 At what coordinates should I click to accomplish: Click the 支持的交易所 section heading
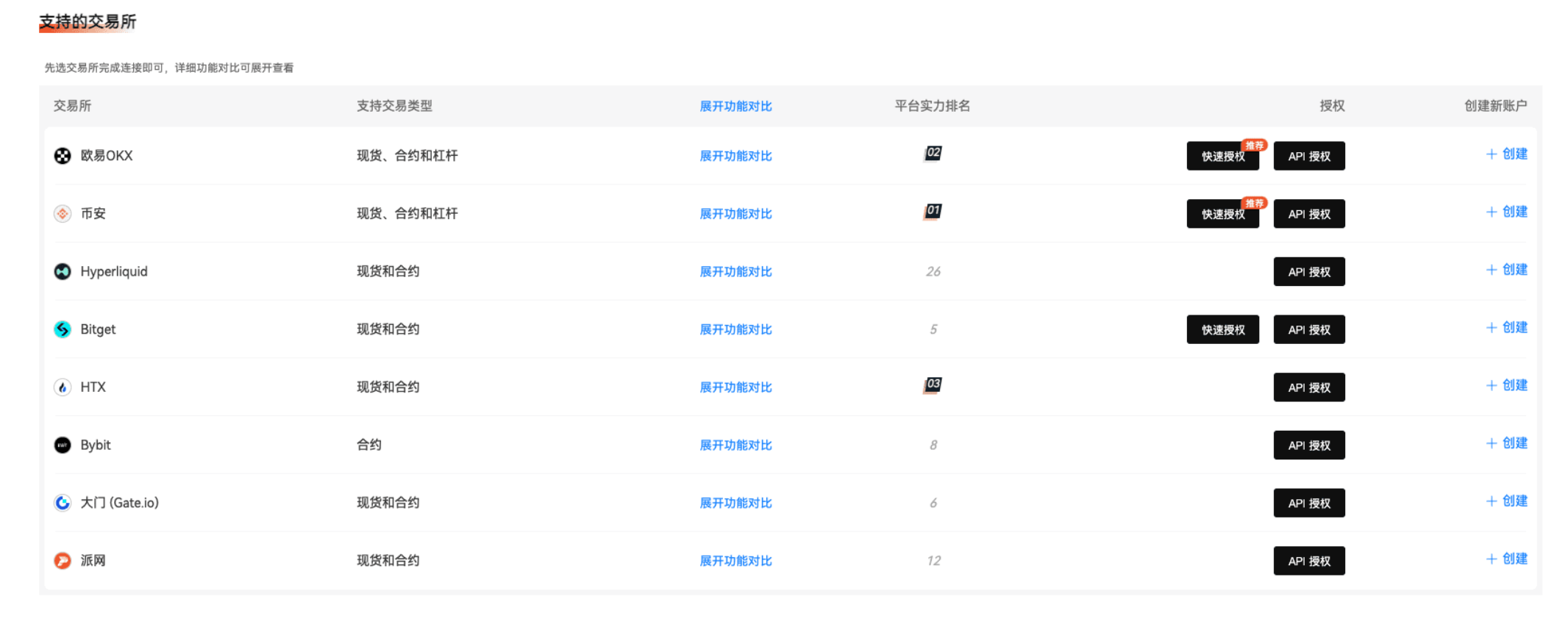pos(88,22)
